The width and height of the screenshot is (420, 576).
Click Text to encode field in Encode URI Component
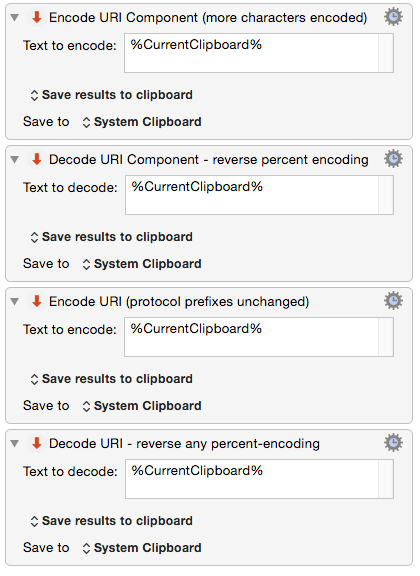pyautogui.click(x=259, y=53)
